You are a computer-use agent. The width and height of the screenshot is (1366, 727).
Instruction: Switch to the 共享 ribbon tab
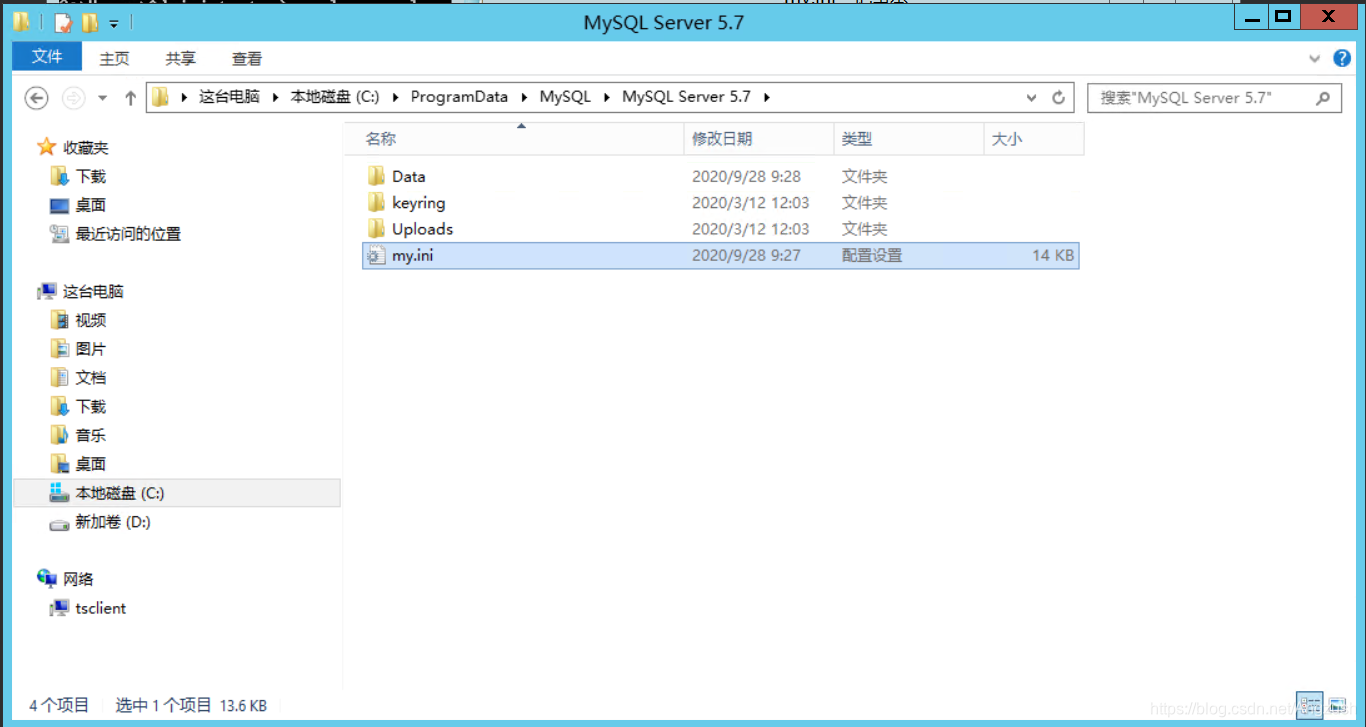pyautogui.click(x=181, y=59)
